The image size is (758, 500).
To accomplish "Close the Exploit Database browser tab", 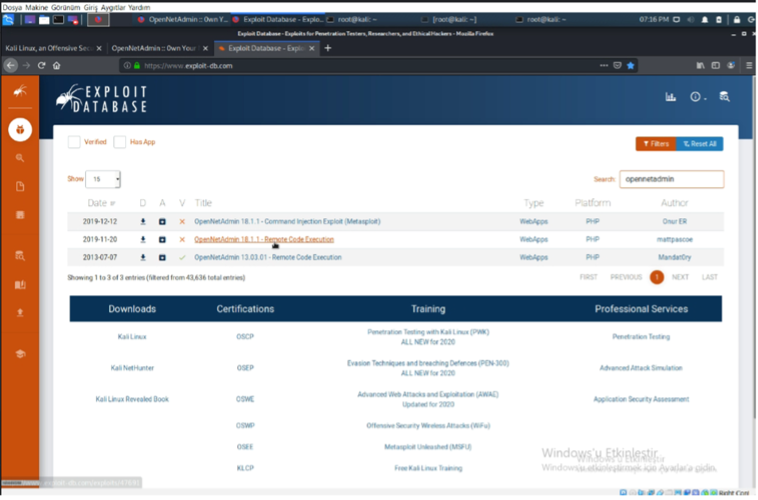I will 312,48.
